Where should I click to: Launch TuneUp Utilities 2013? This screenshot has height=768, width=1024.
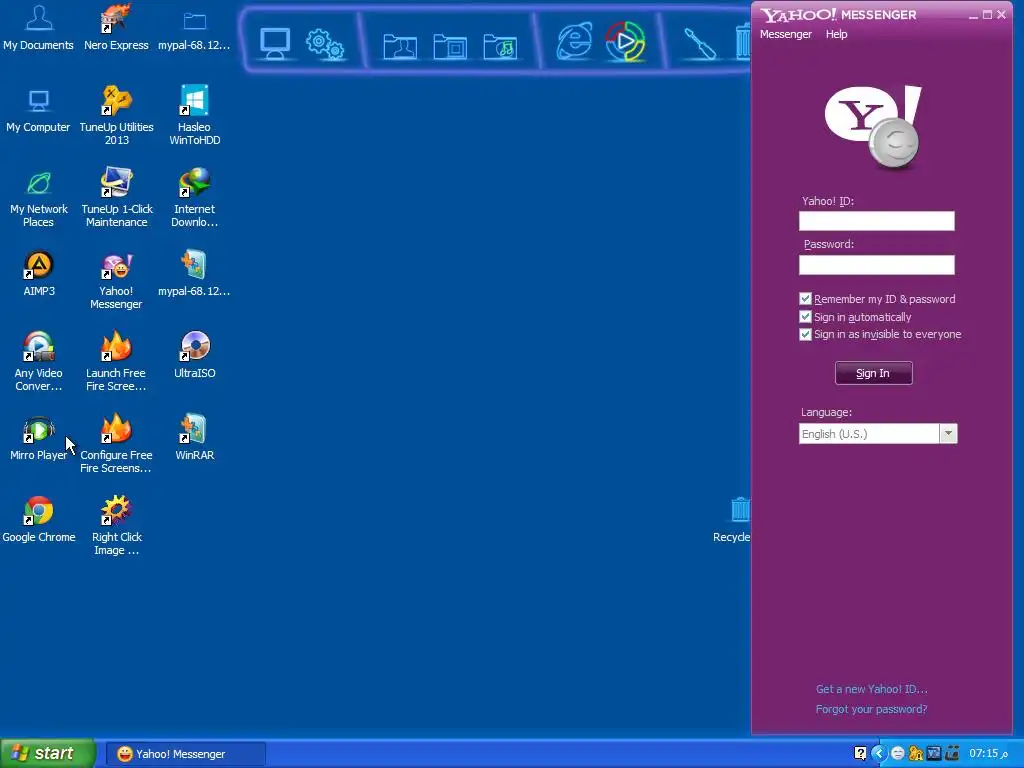pyautogui.click(x=116, y=115)
